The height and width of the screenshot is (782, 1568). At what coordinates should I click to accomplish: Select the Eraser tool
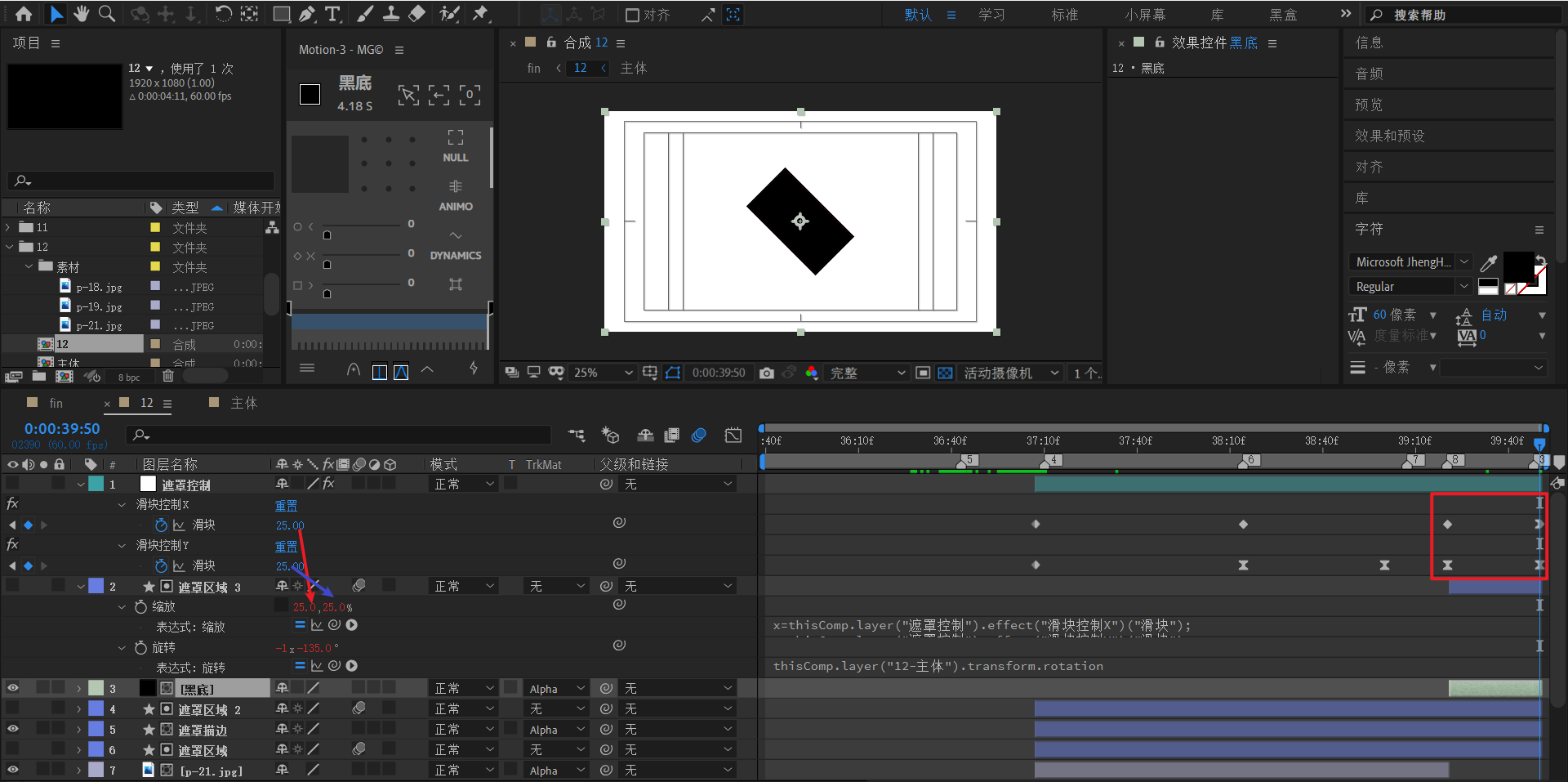coord(416,14)
